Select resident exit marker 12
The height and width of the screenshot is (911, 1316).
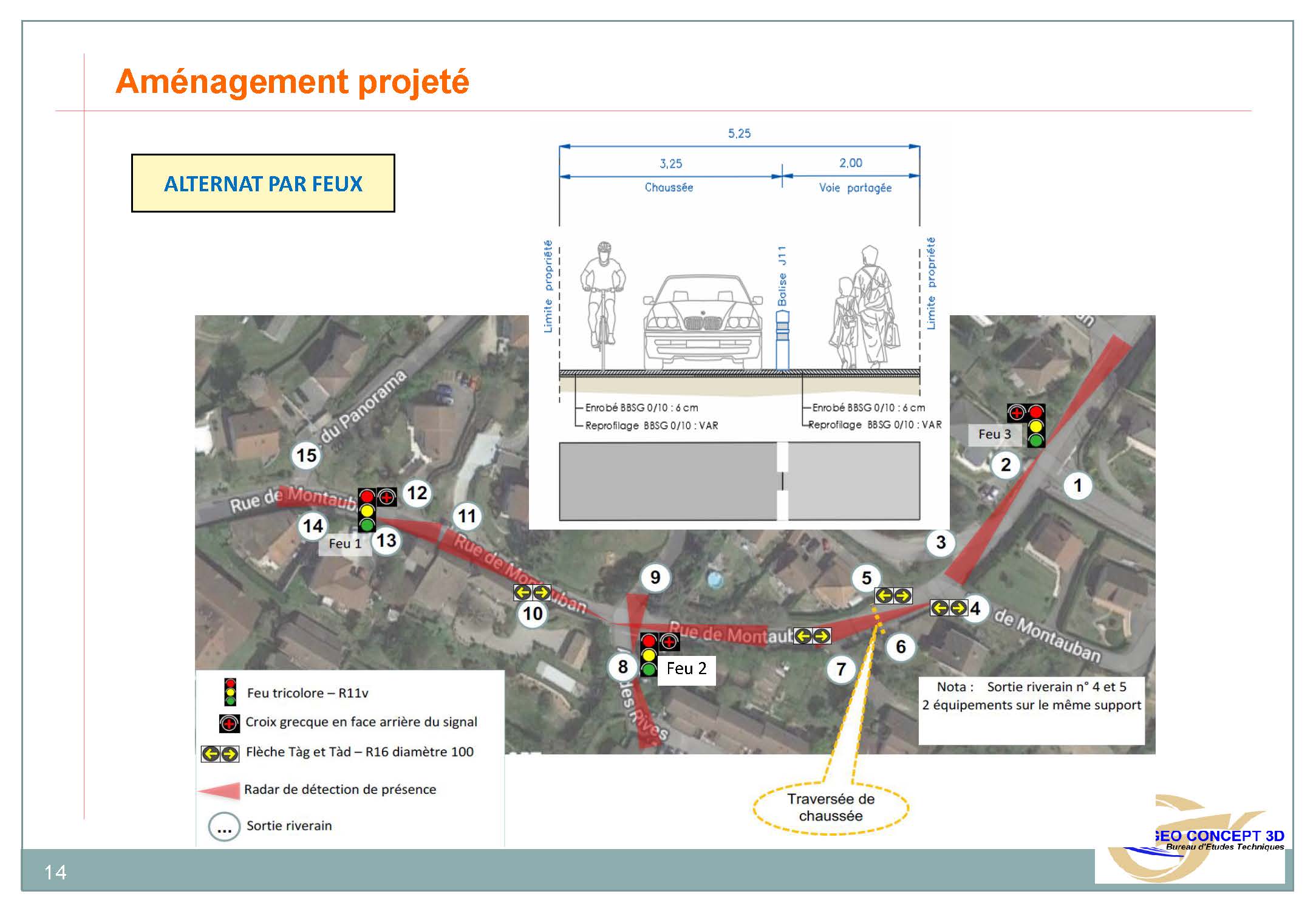coord(417,493)
